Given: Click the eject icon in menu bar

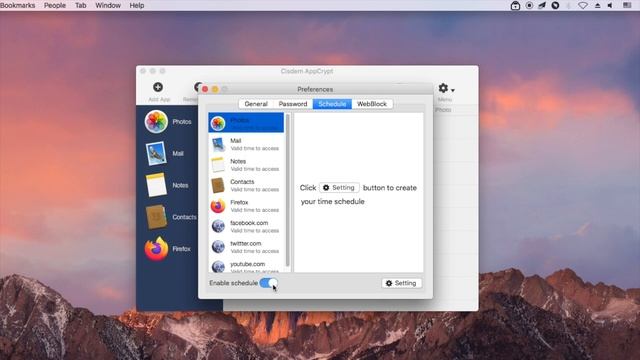Looking at the screenshot, I should pyautogui.click(x=598, y=5).
